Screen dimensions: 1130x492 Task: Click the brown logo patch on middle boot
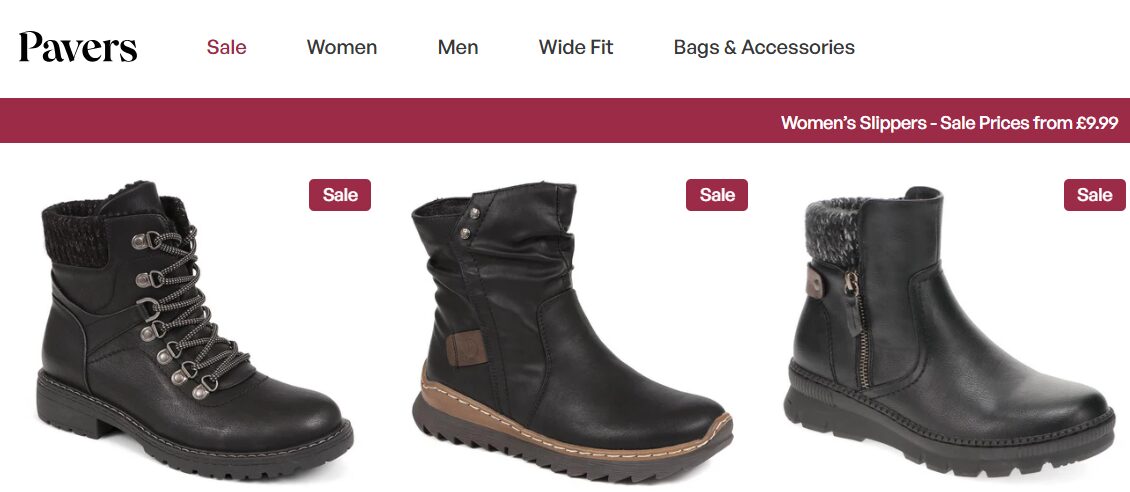point(463,348)
